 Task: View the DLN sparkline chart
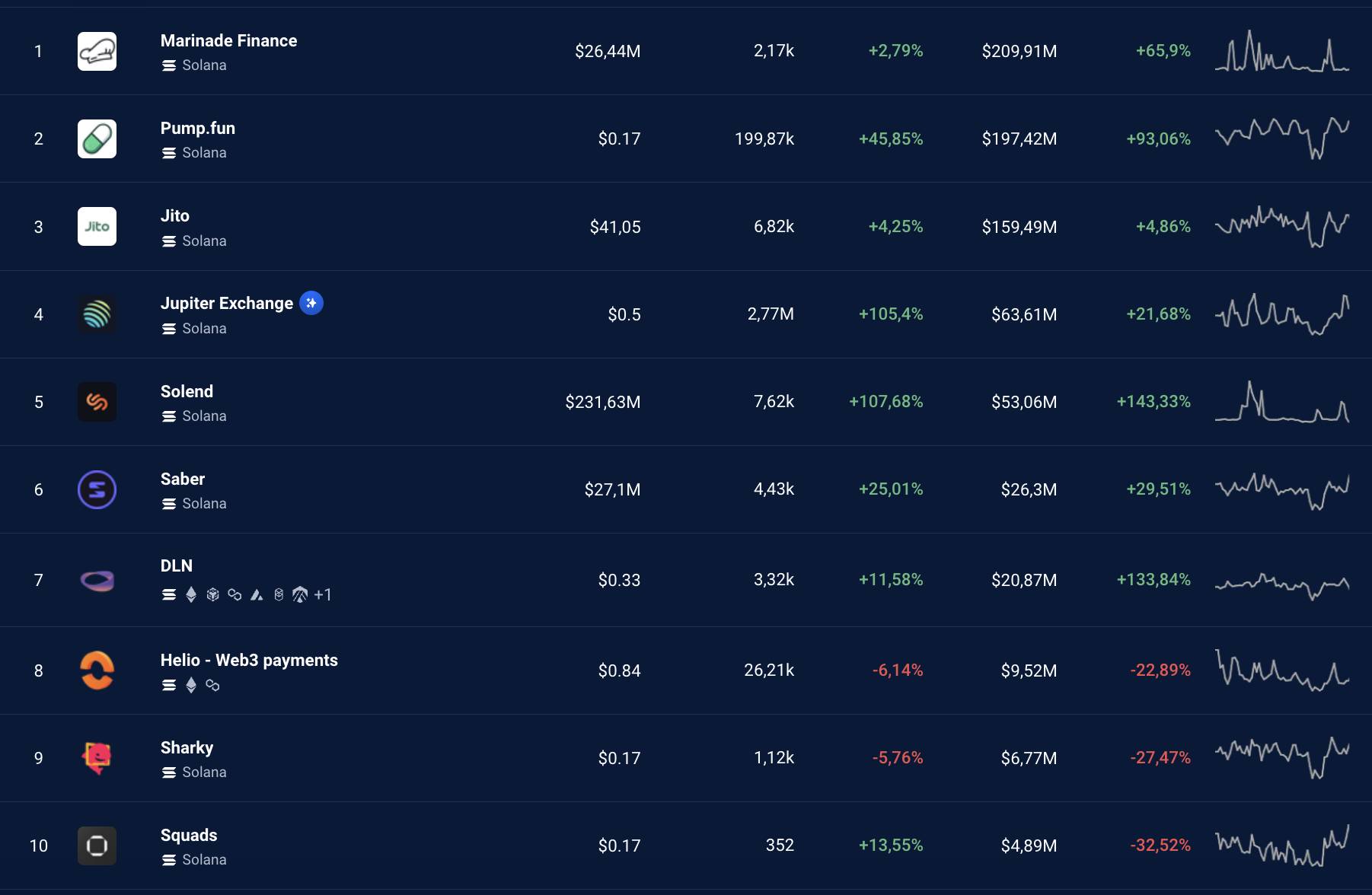point(1282,585)
